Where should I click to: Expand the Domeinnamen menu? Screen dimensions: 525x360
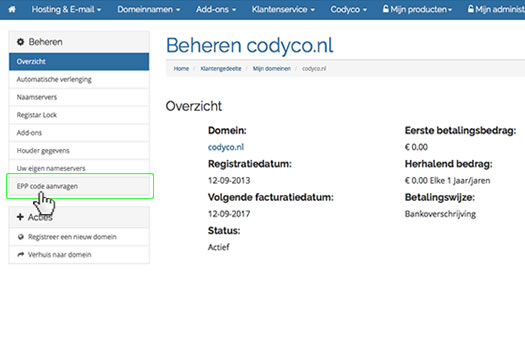click(148, 9)
